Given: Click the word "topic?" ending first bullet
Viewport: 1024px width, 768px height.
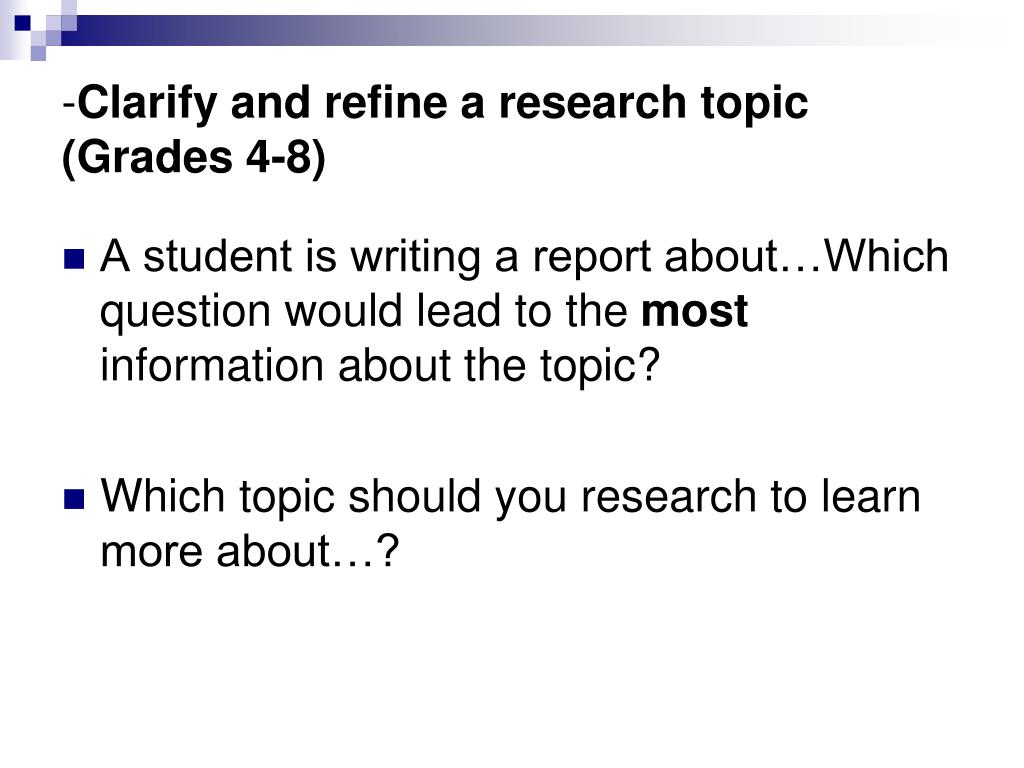Looking at the screenshot, I should (x=600, y=366).
